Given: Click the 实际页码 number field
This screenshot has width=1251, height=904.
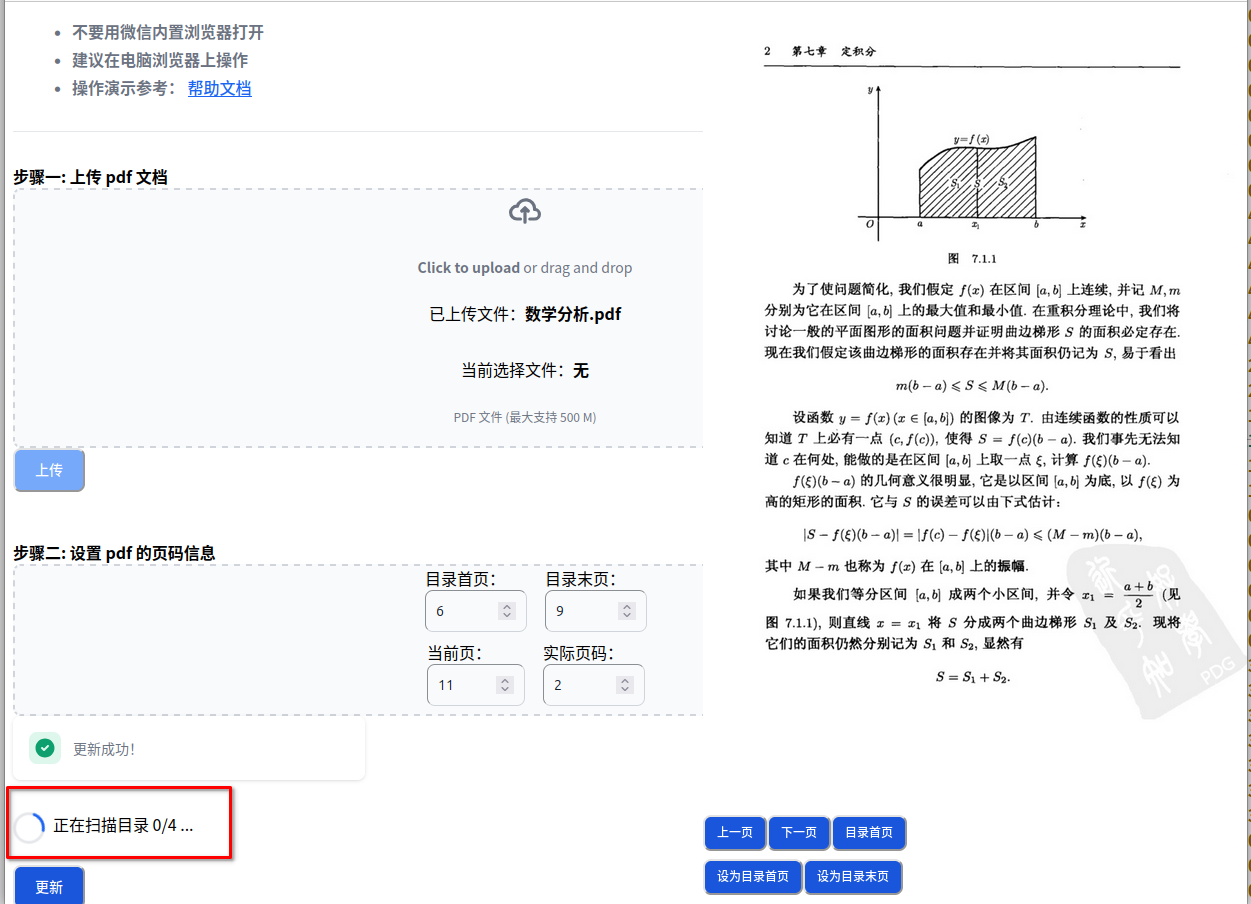Looking at the screenshot, I should click(x=578, y=685).
